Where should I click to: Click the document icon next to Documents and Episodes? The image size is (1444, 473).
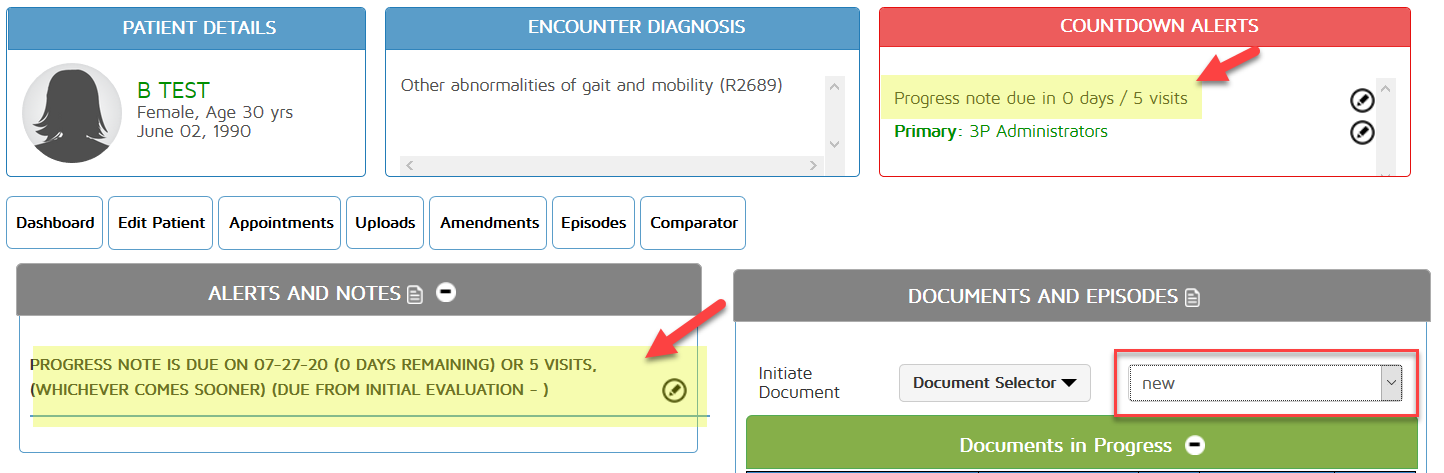[x=1192, y=297]
